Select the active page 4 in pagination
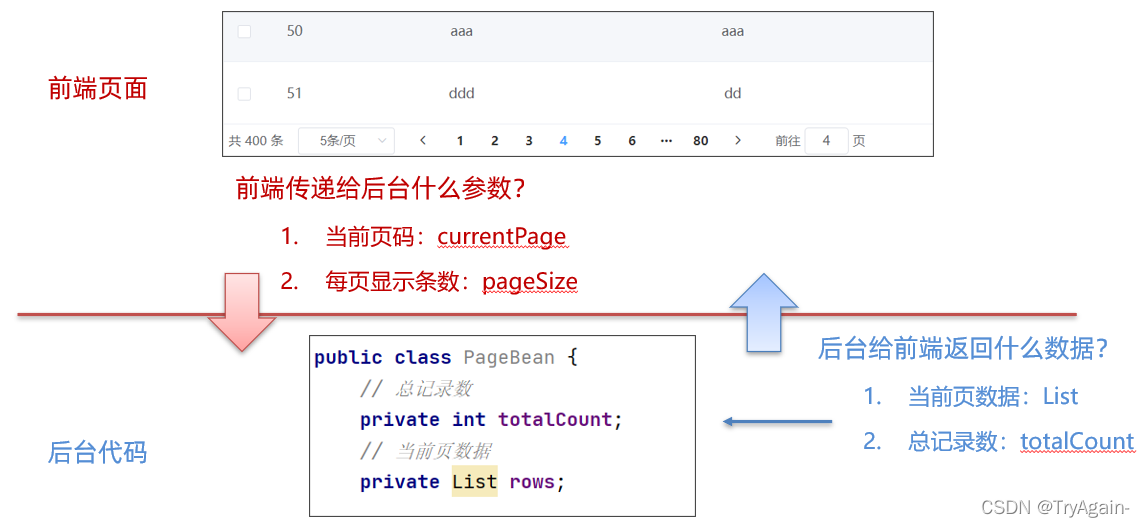Image resolution: width=1145 pixels, height=527 pixels. pyautogui.click(x=563, y=142)
